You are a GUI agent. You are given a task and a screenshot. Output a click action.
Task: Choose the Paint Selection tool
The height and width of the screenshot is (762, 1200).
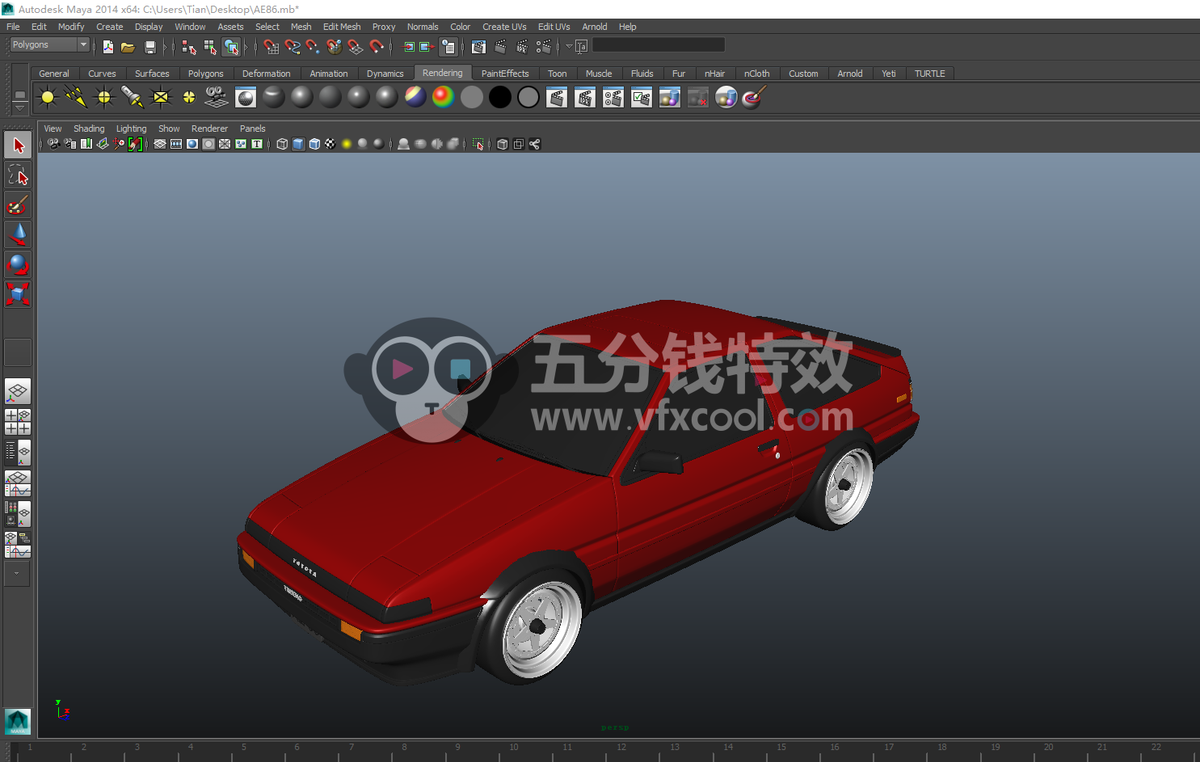18,205
